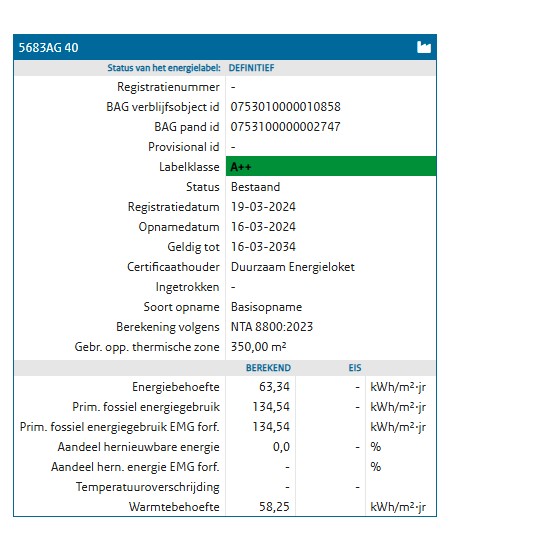Screen dimensions: 539x544
Task: Select the BAG verblijfsobject id value
Action: pos(285,107)
